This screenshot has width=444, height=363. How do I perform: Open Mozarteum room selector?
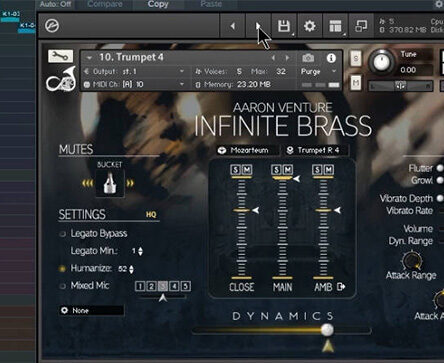247,151
